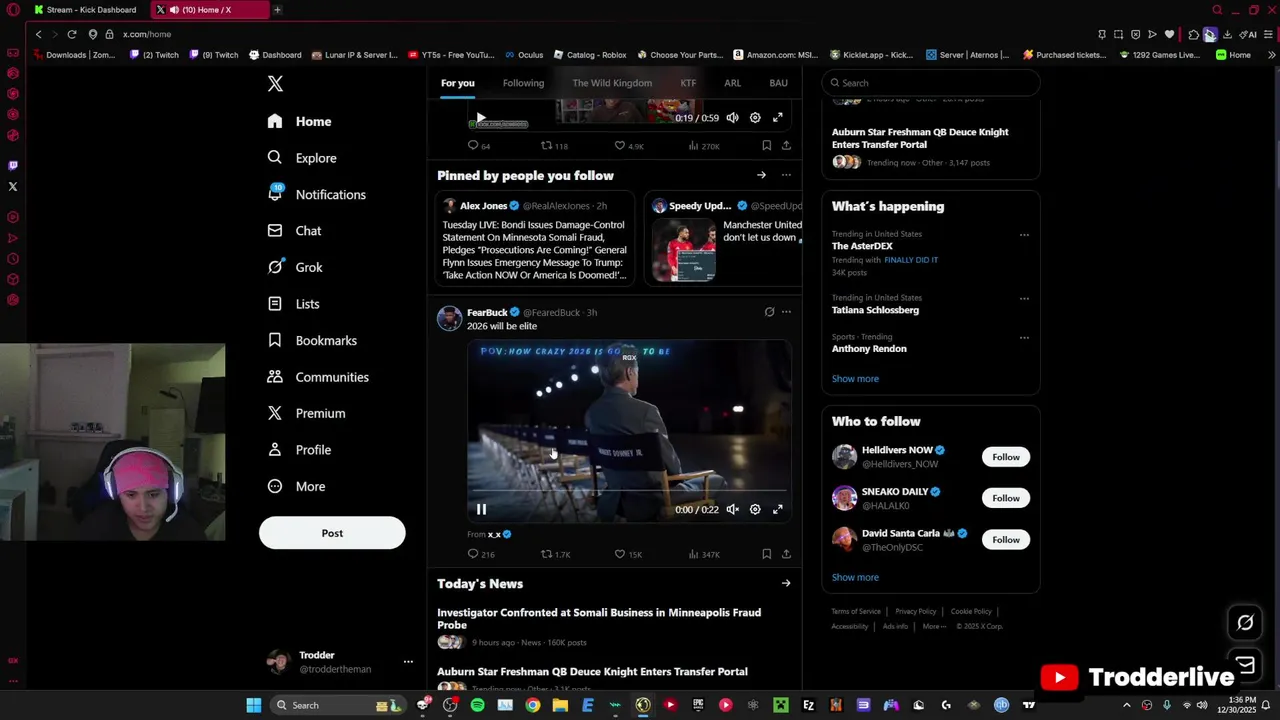Open Explore in the sidebar
1280x720 pixels.
tap(302, 158)
